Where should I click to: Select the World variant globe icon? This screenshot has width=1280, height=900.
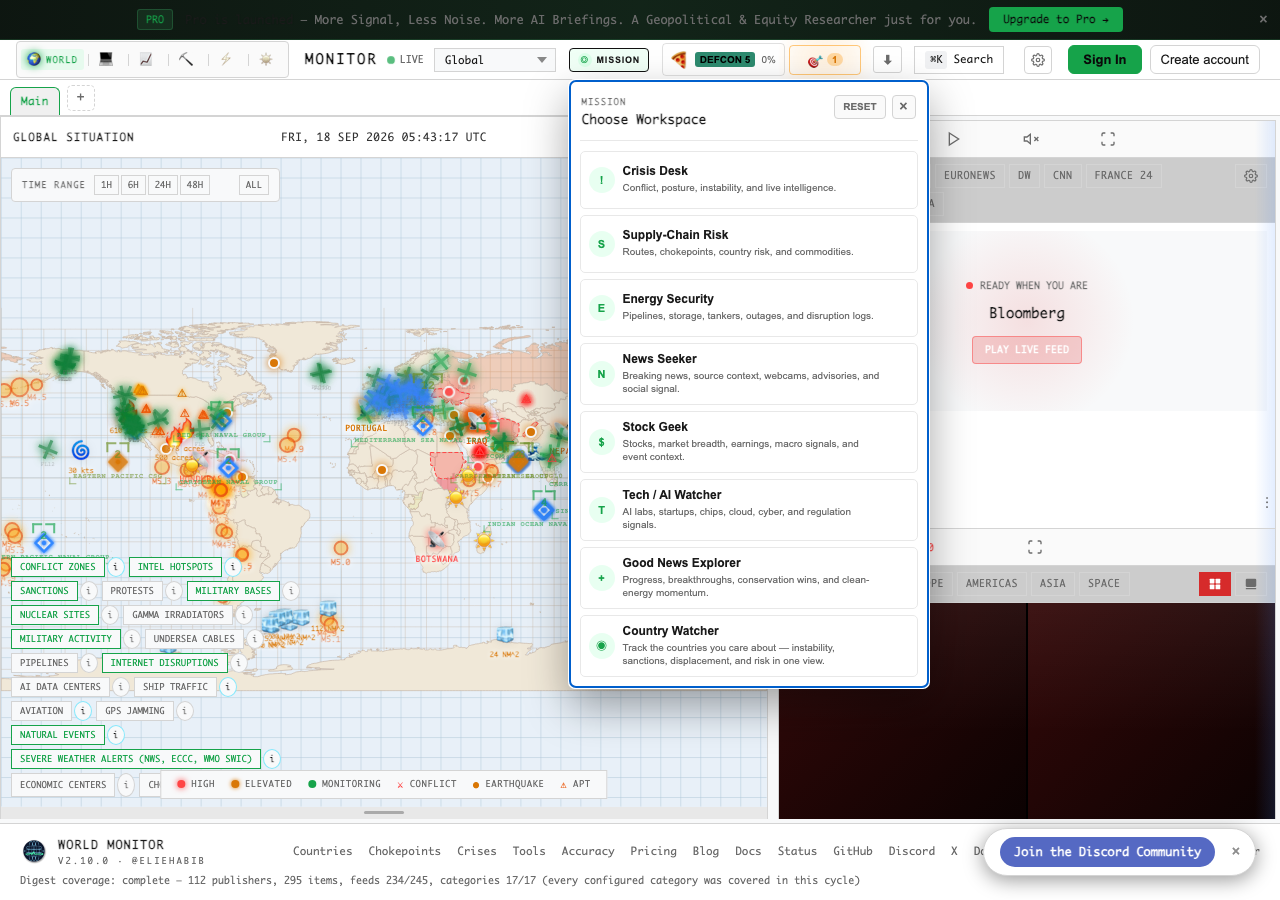[52, 59]
